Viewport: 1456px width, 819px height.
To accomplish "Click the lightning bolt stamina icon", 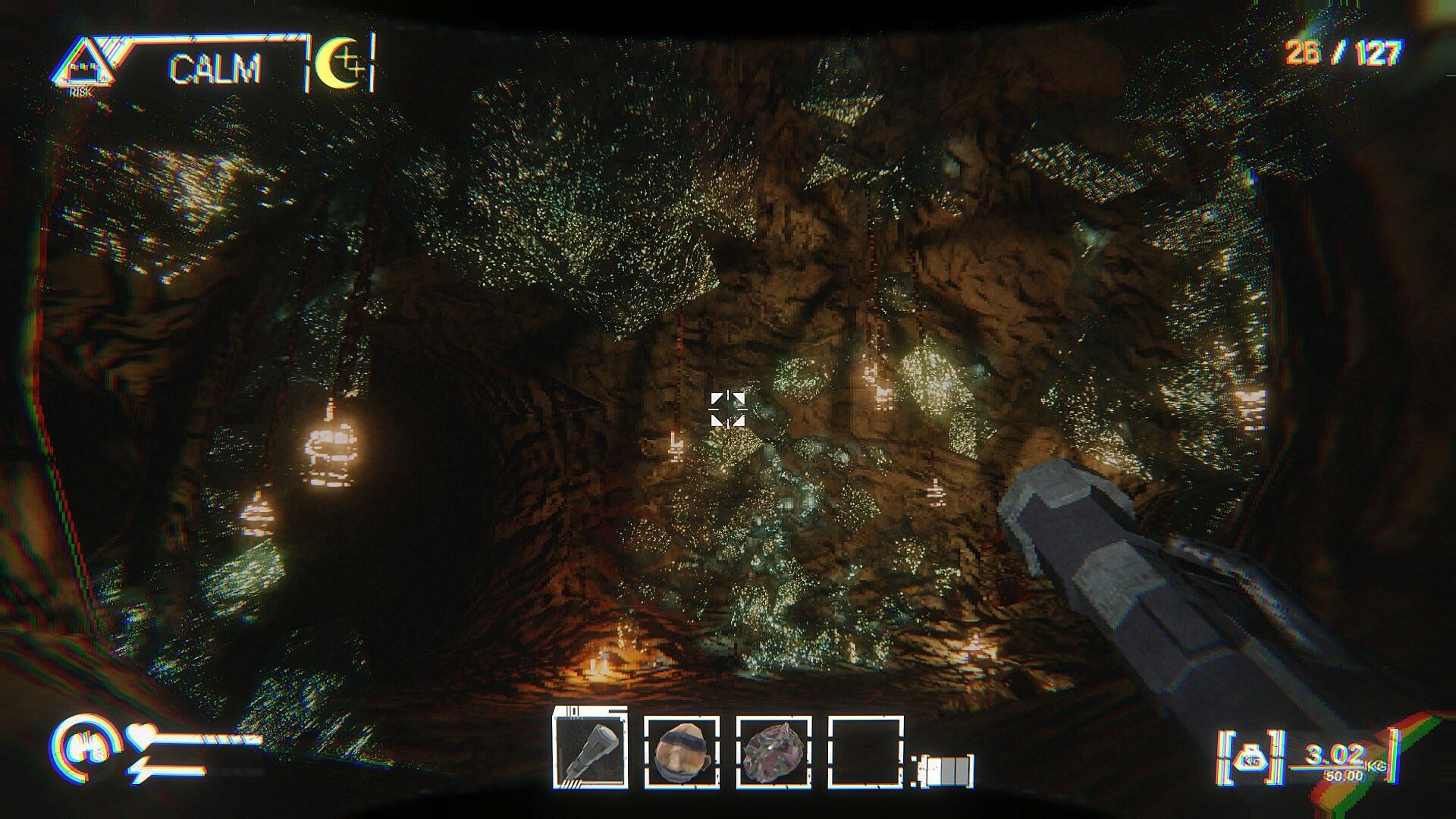I will tap(140, 771).
